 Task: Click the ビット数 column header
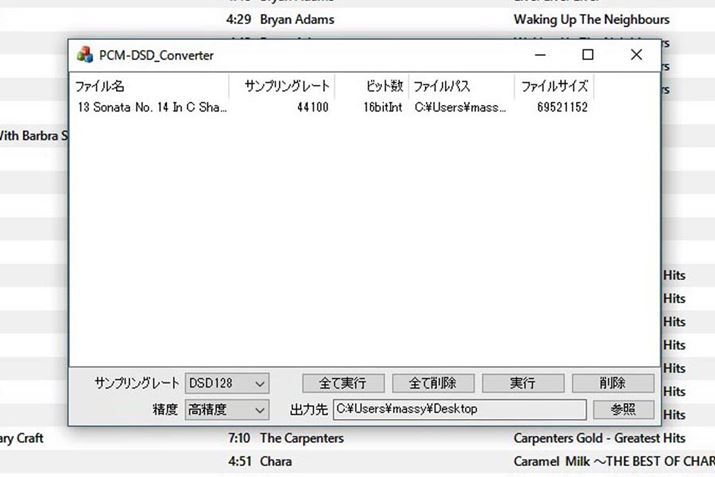click(x=372, y=86)
